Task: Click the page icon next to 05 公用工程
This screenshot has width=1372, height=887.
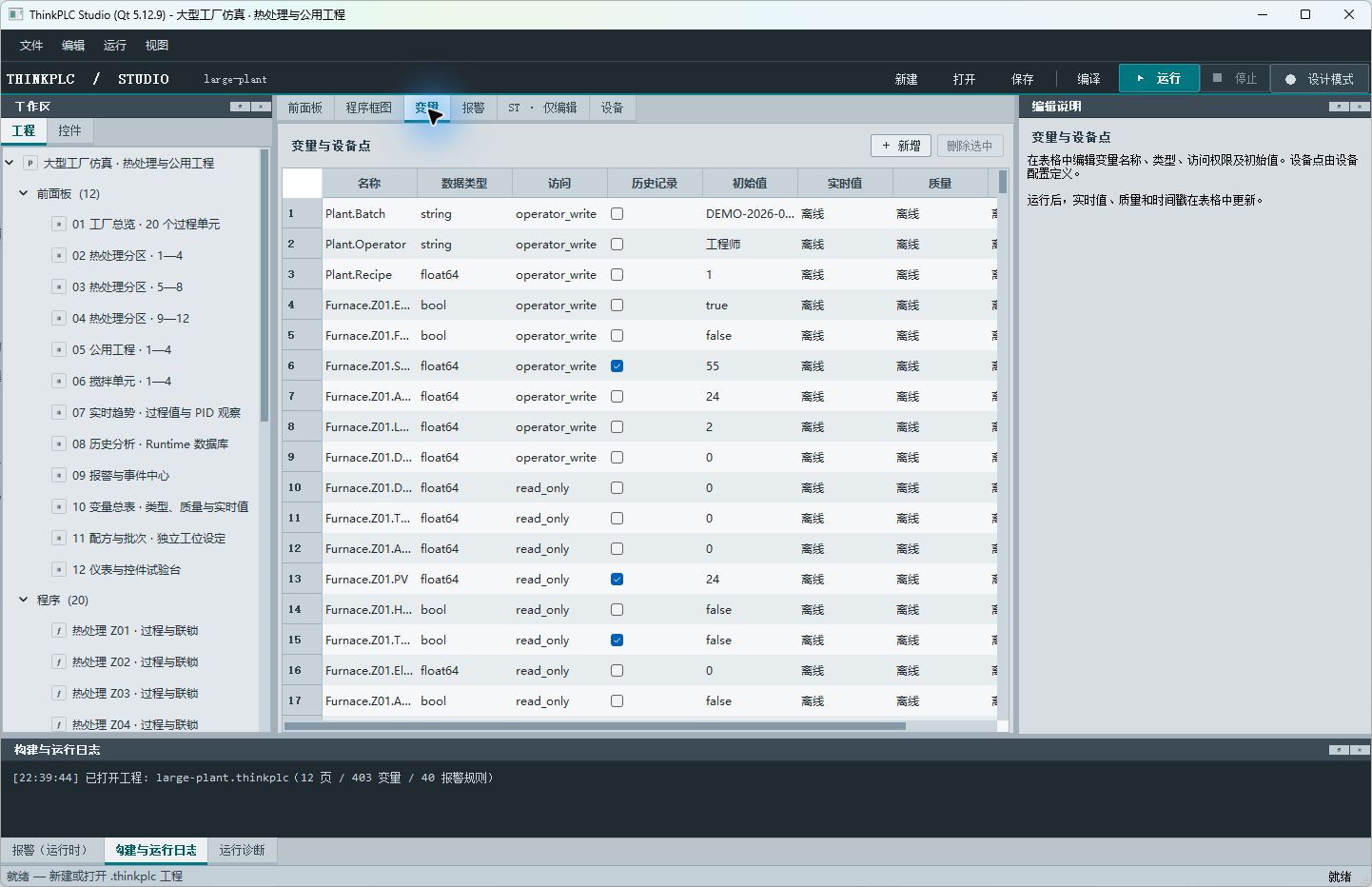Action: pyautogui.click(x=59, y=350)
